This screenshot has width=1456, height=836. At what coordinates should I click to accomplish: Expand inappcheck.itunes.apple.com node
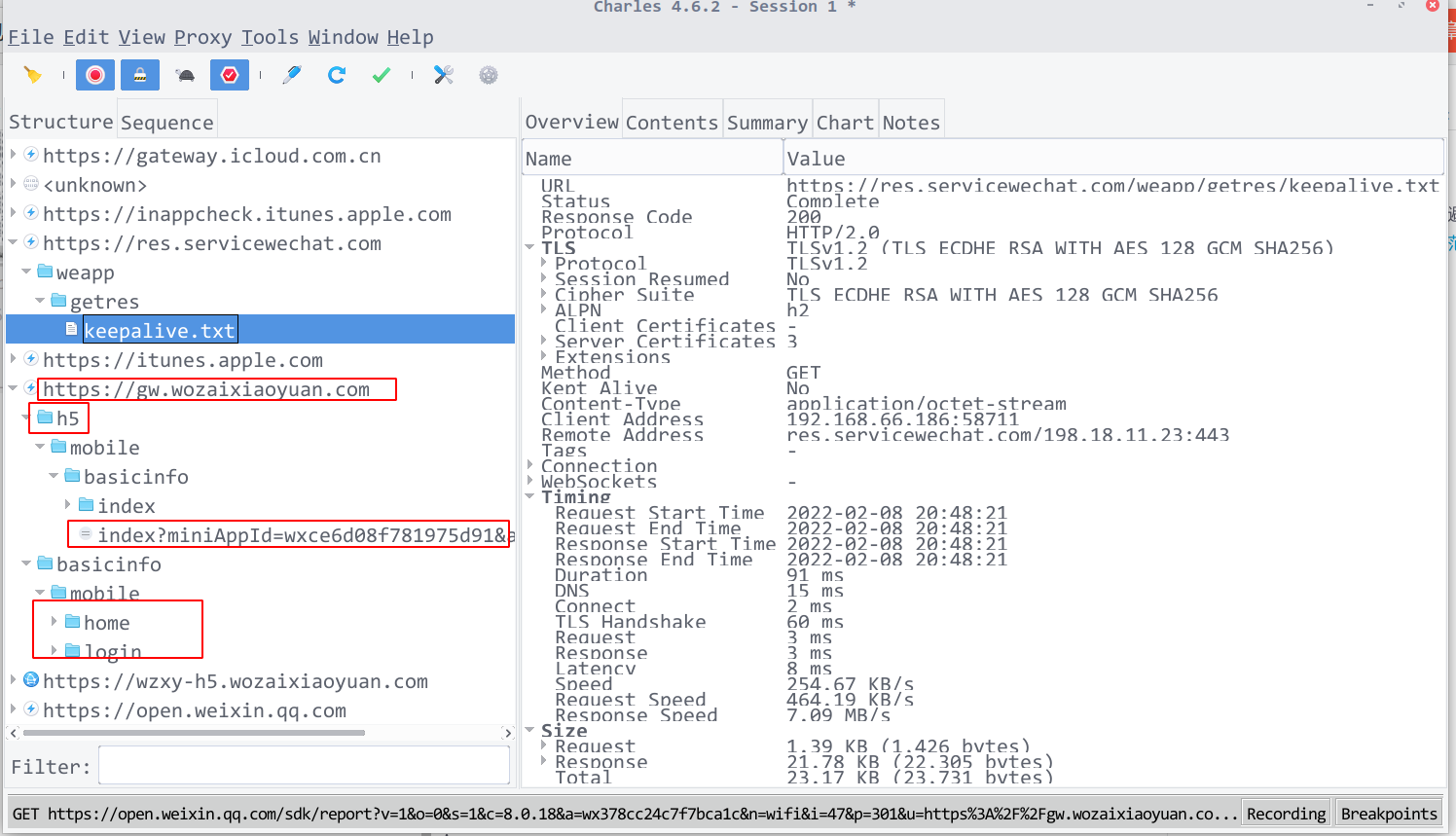tap(14, 213)
